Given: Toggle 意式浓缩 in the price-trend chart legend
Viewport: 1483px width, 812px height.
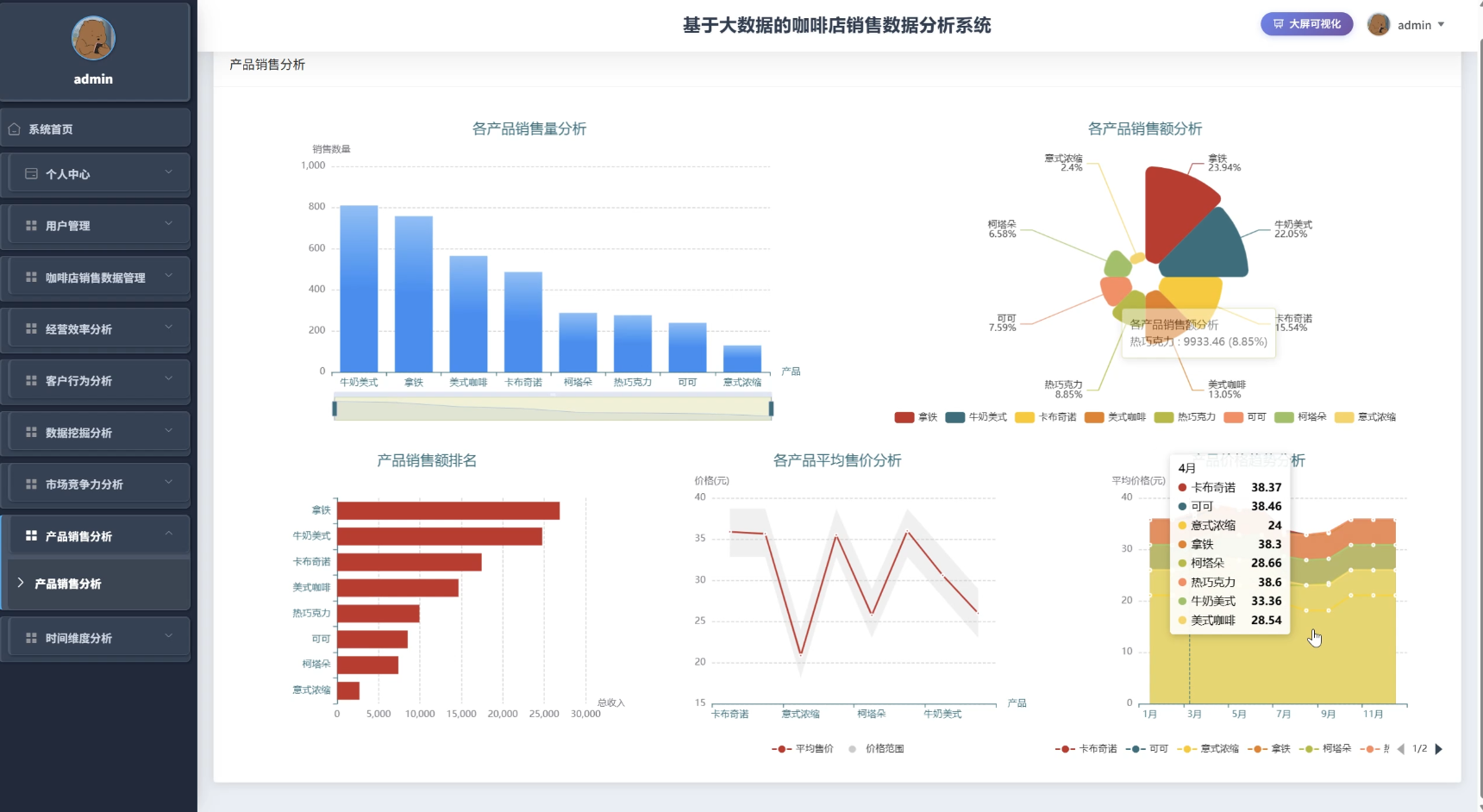Looking at the screenshot, I should [x=1206, y=749].
